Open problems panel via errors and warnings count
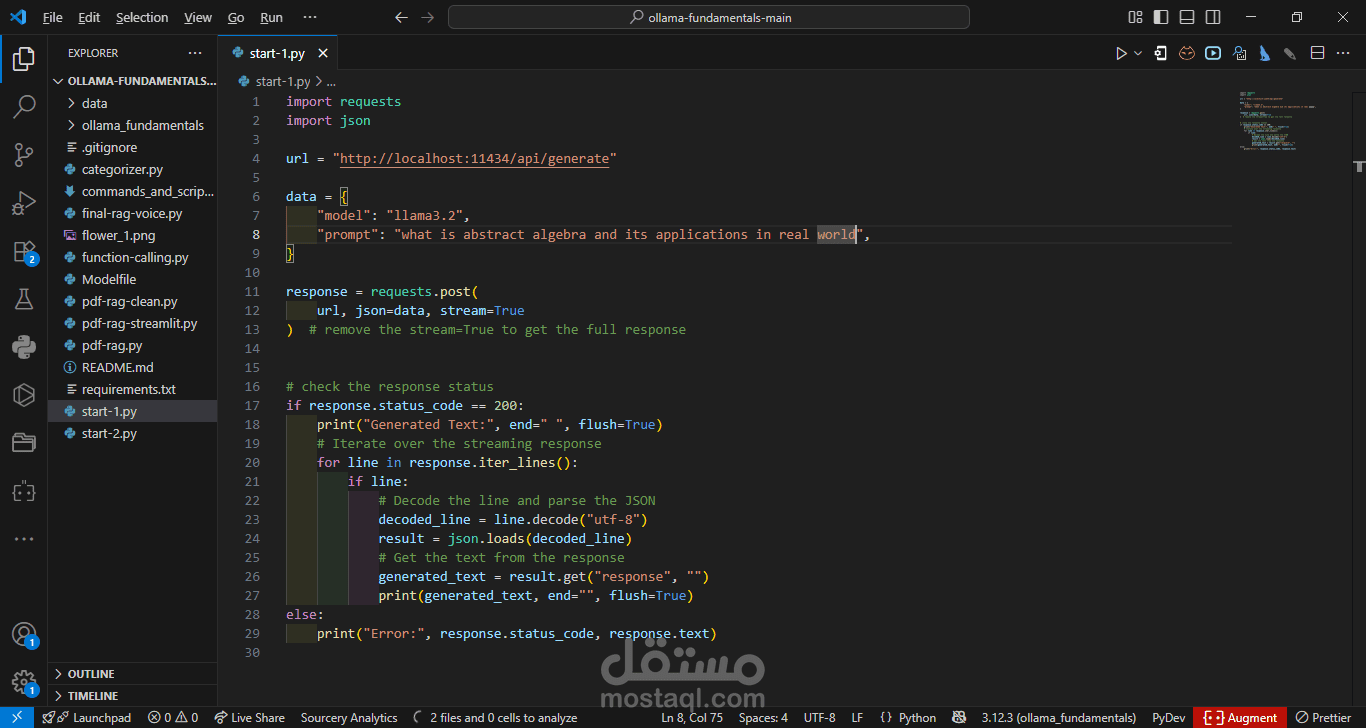Image resolution: width=1366 pixels, height=728 pixels. [x=173, y=717]
